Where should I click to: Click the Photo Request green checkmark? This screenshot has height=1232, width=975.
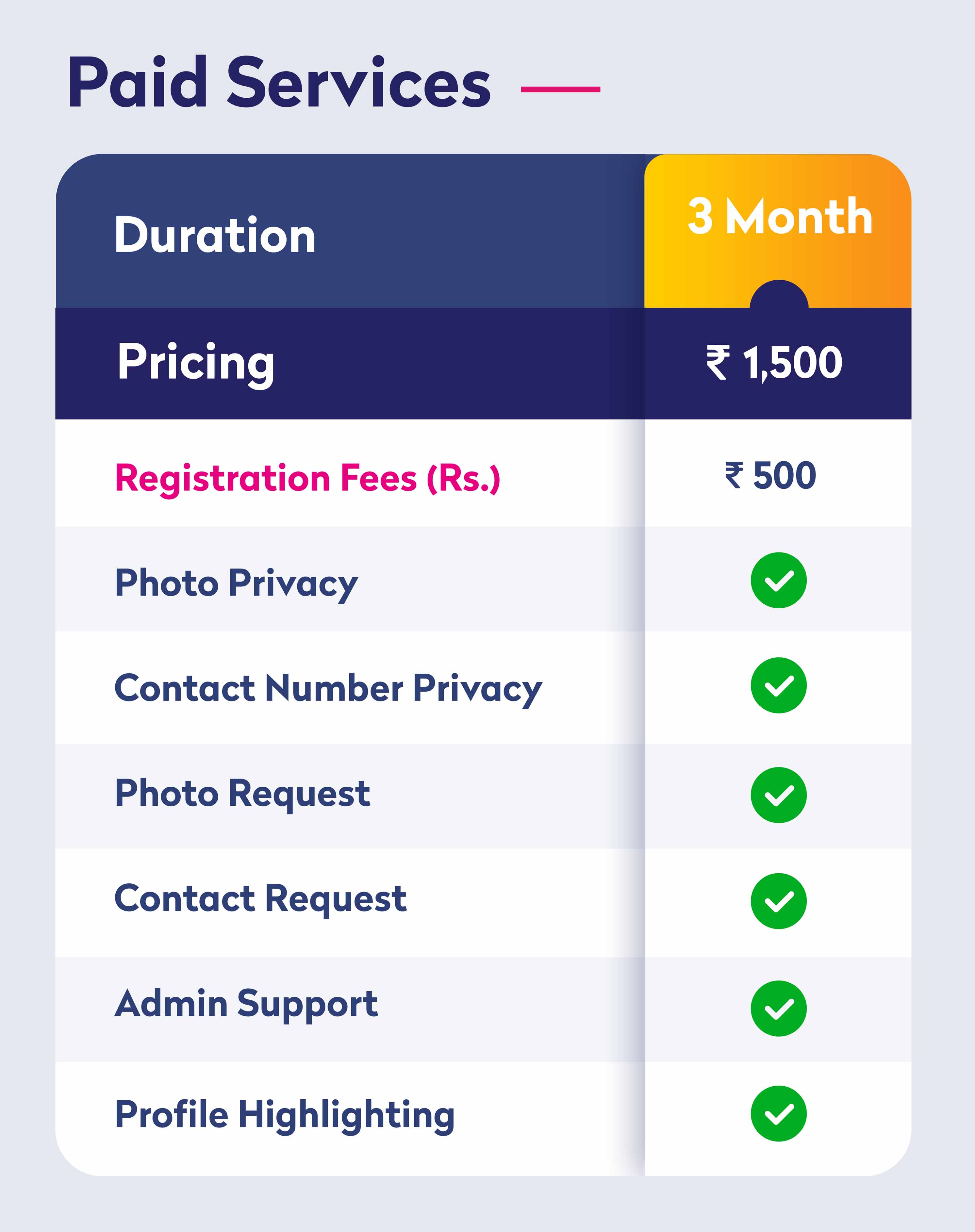(779, 795)
